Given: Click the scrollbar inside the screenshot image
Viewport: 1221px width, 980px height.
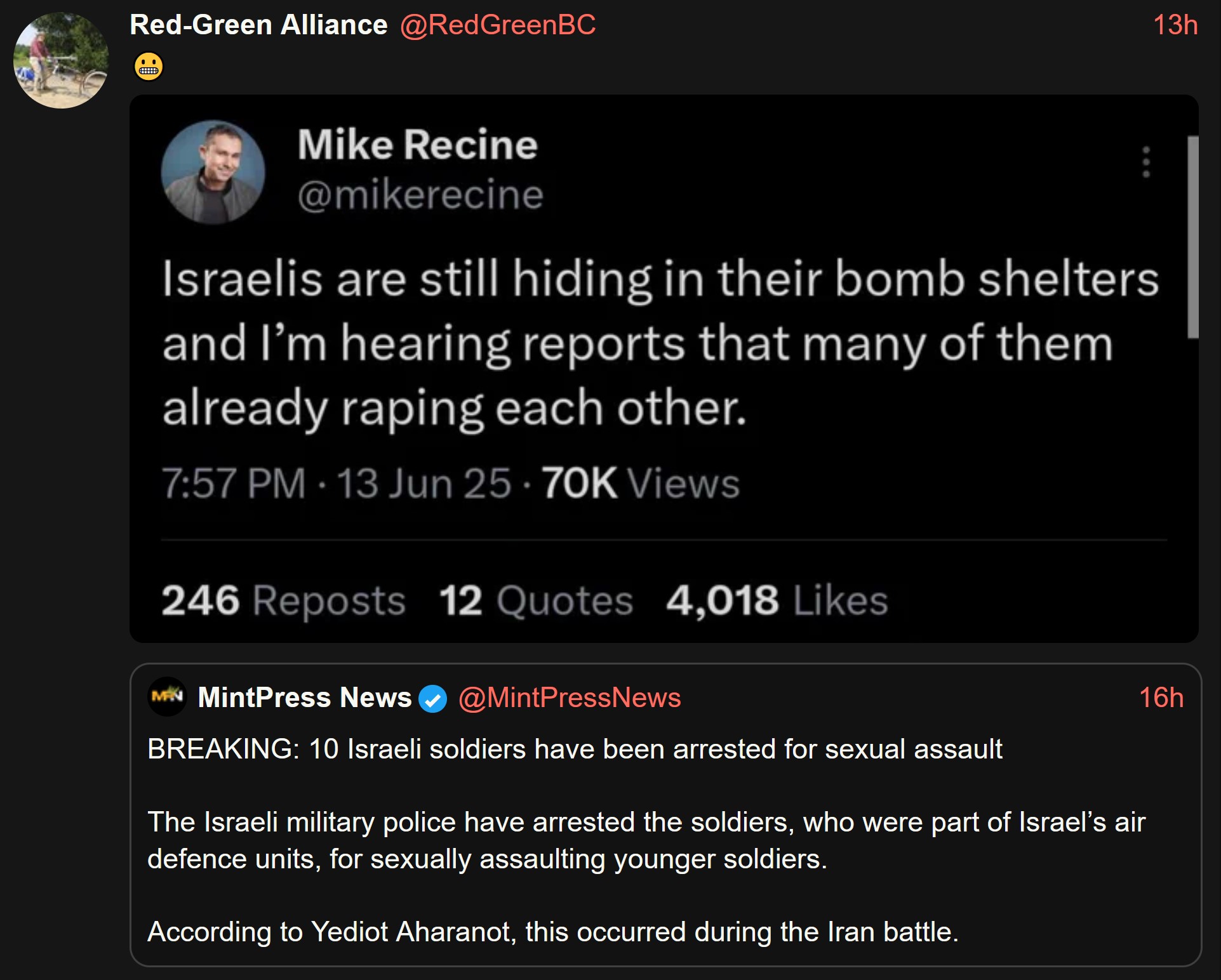Looking at the screenshot, I should coord(1193,237).
